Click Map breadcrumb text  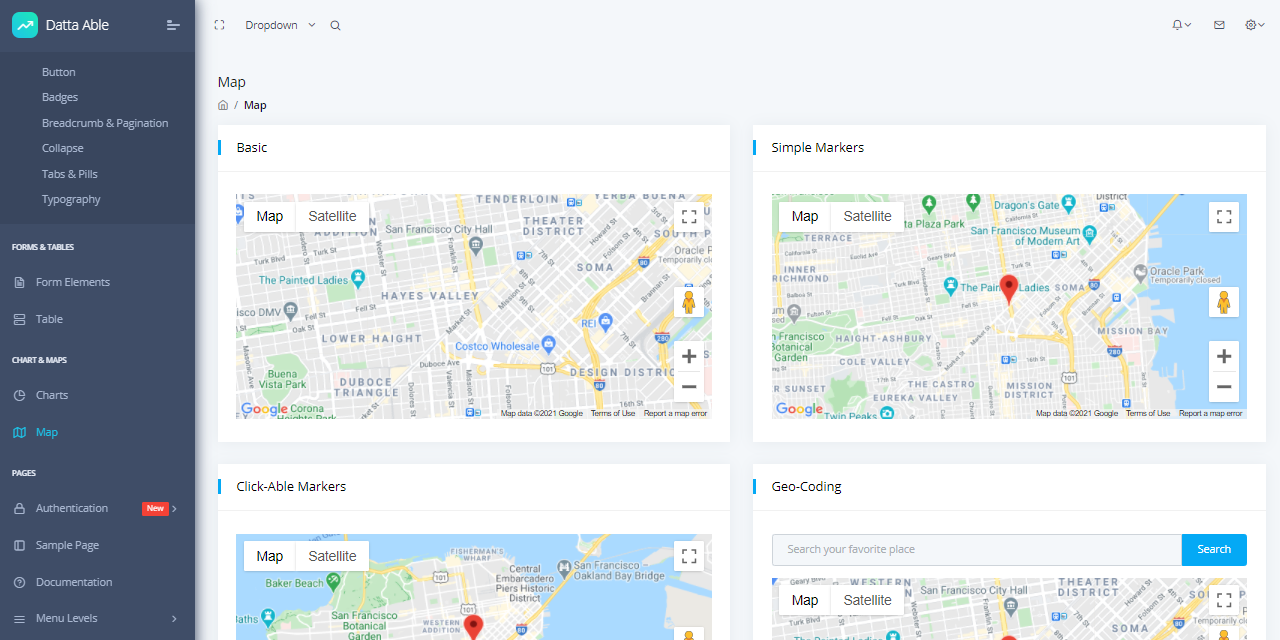pos(255,105)
